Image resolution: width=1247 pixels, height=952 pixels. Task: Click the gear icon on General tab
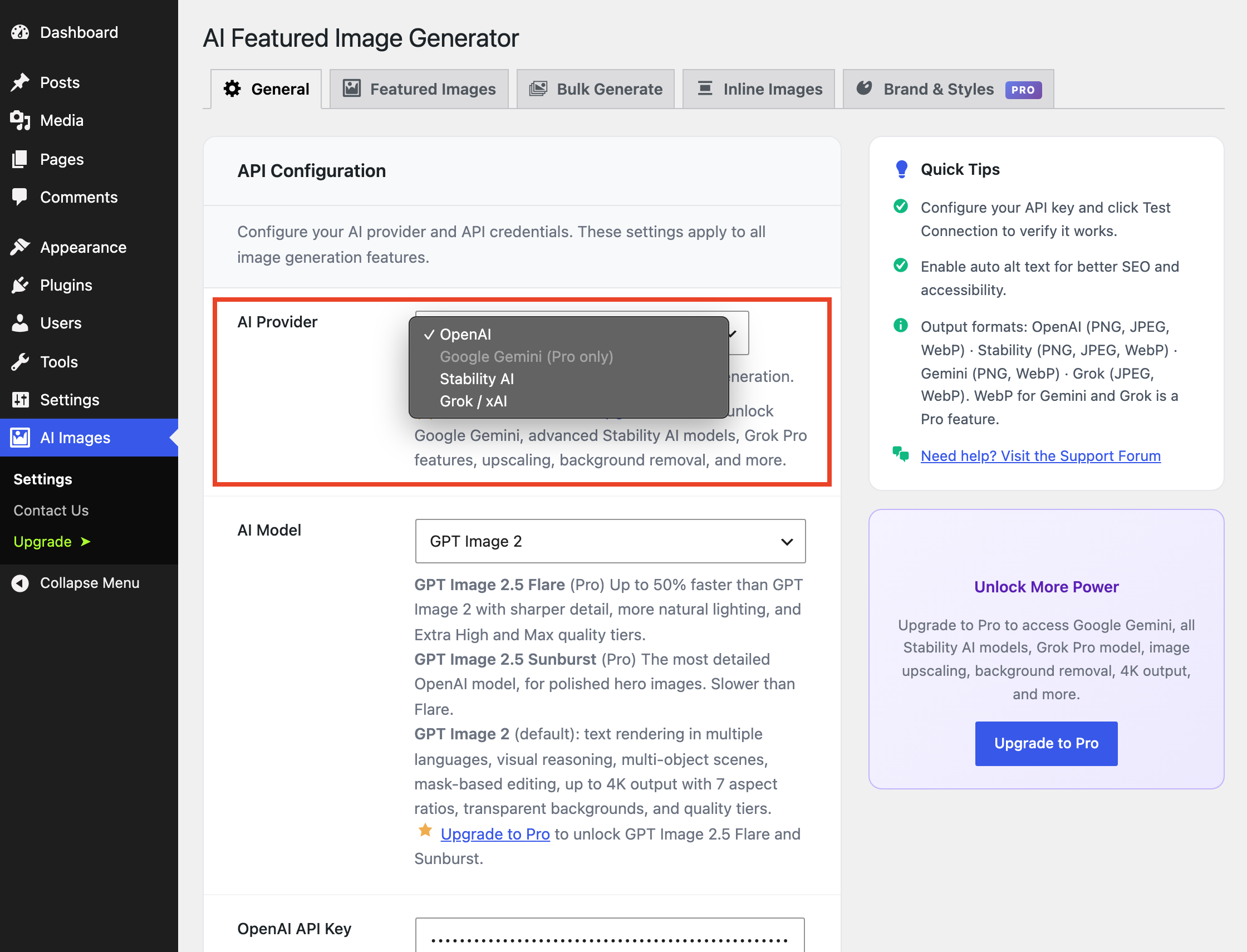[x=232, y=89]
